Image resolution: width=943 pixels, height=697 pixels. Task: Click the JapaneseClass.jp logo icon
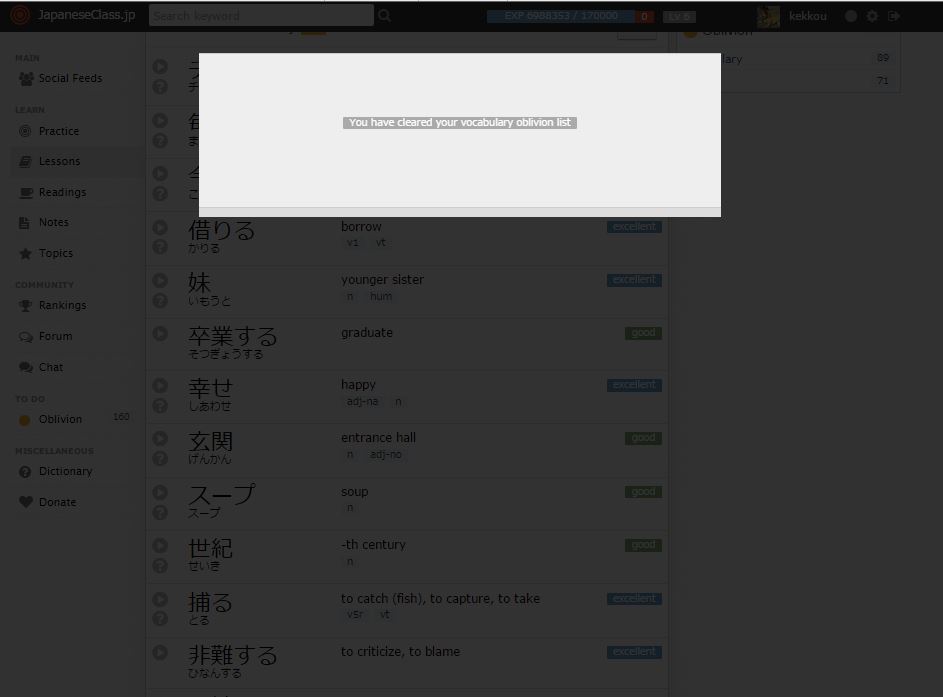point(19,16)
